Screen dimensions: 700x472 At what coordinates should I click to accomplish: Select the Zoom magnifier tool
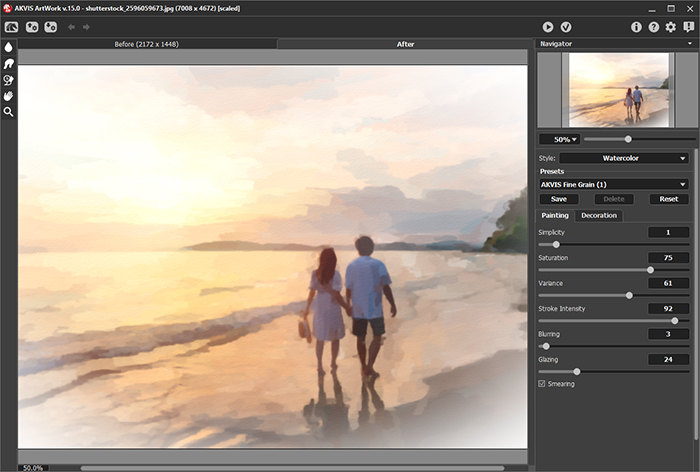(9, 112)
